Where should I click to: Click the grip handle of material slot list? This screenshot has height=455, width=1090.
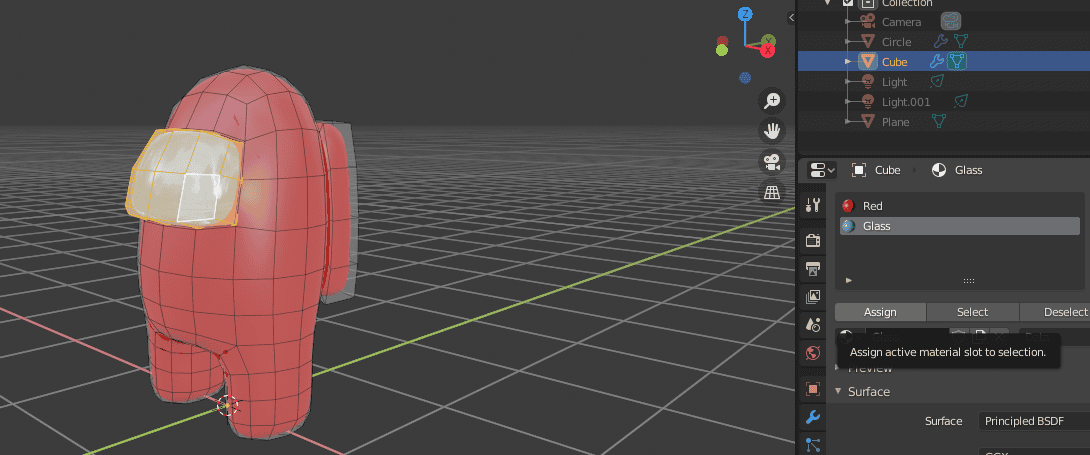968,281
